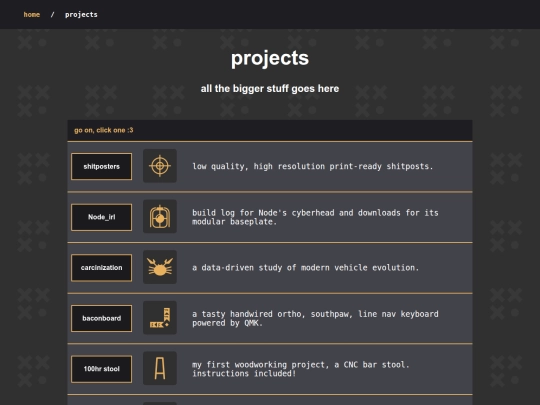Image resolution: width=540 pixels, height=405 pixels.
Task: Open the shitposters project button
Action: [102, 167]
